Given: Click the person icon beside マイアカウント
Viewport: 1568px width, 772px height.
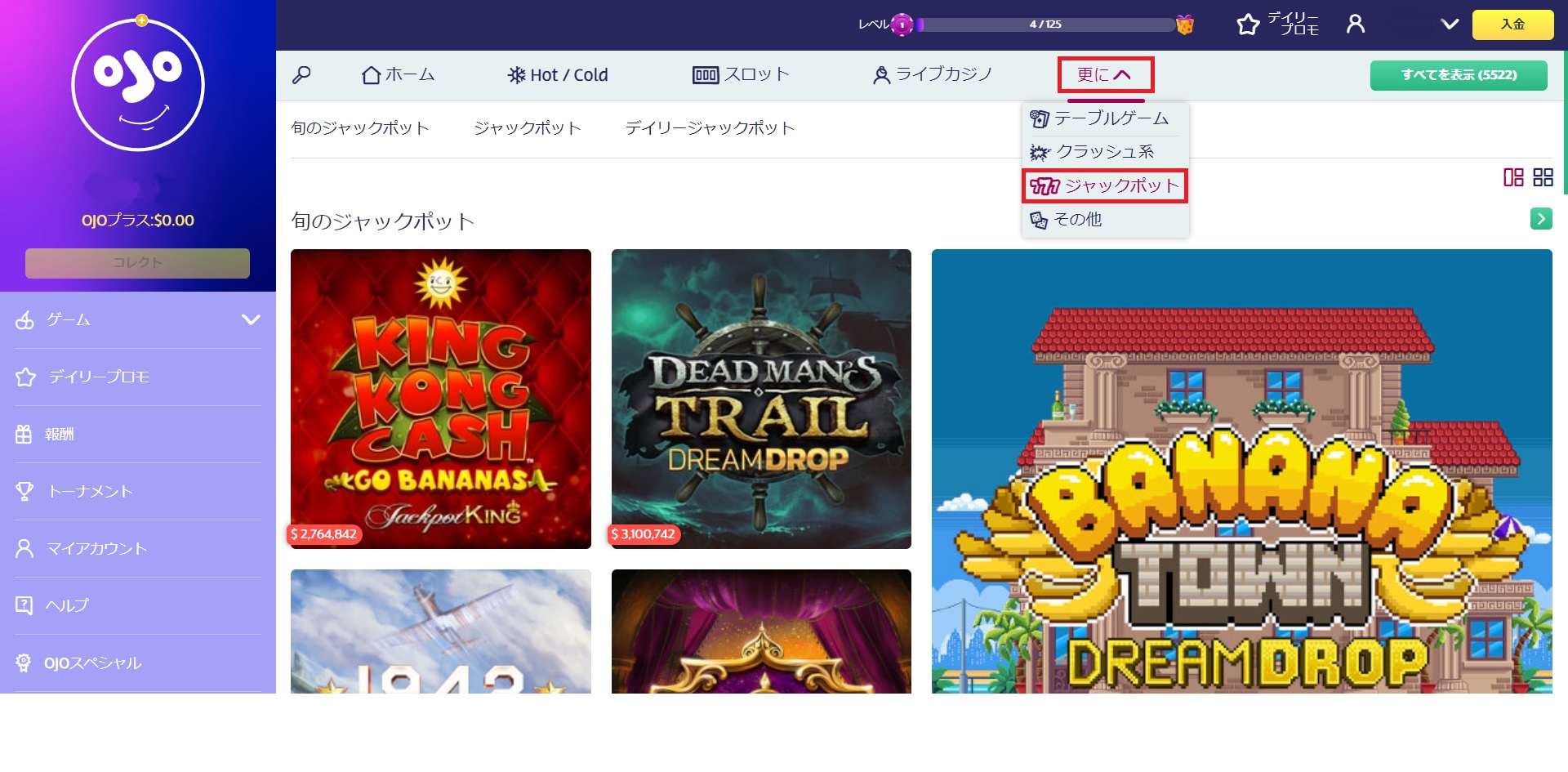Looking at the screenshot, I should pos(24,548).
